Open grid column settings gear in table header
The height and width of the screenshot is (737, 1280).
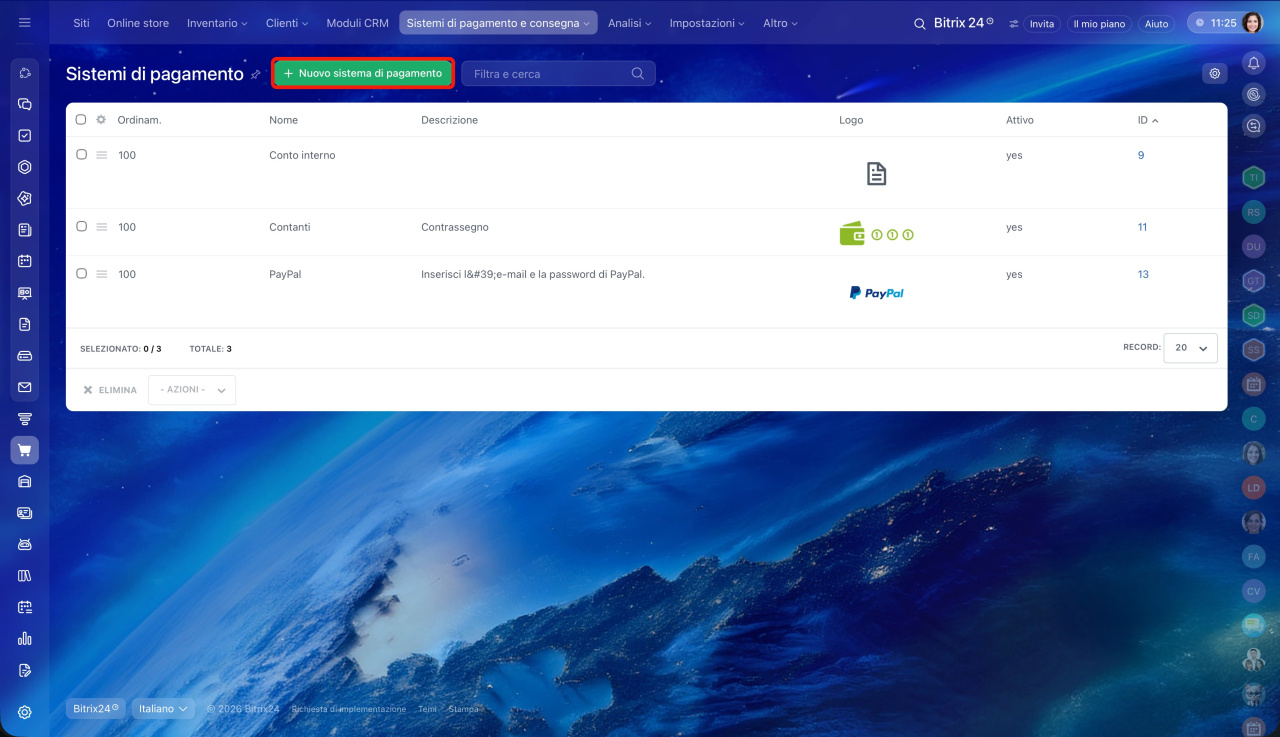pyautogui.click(x=101, y=120)
